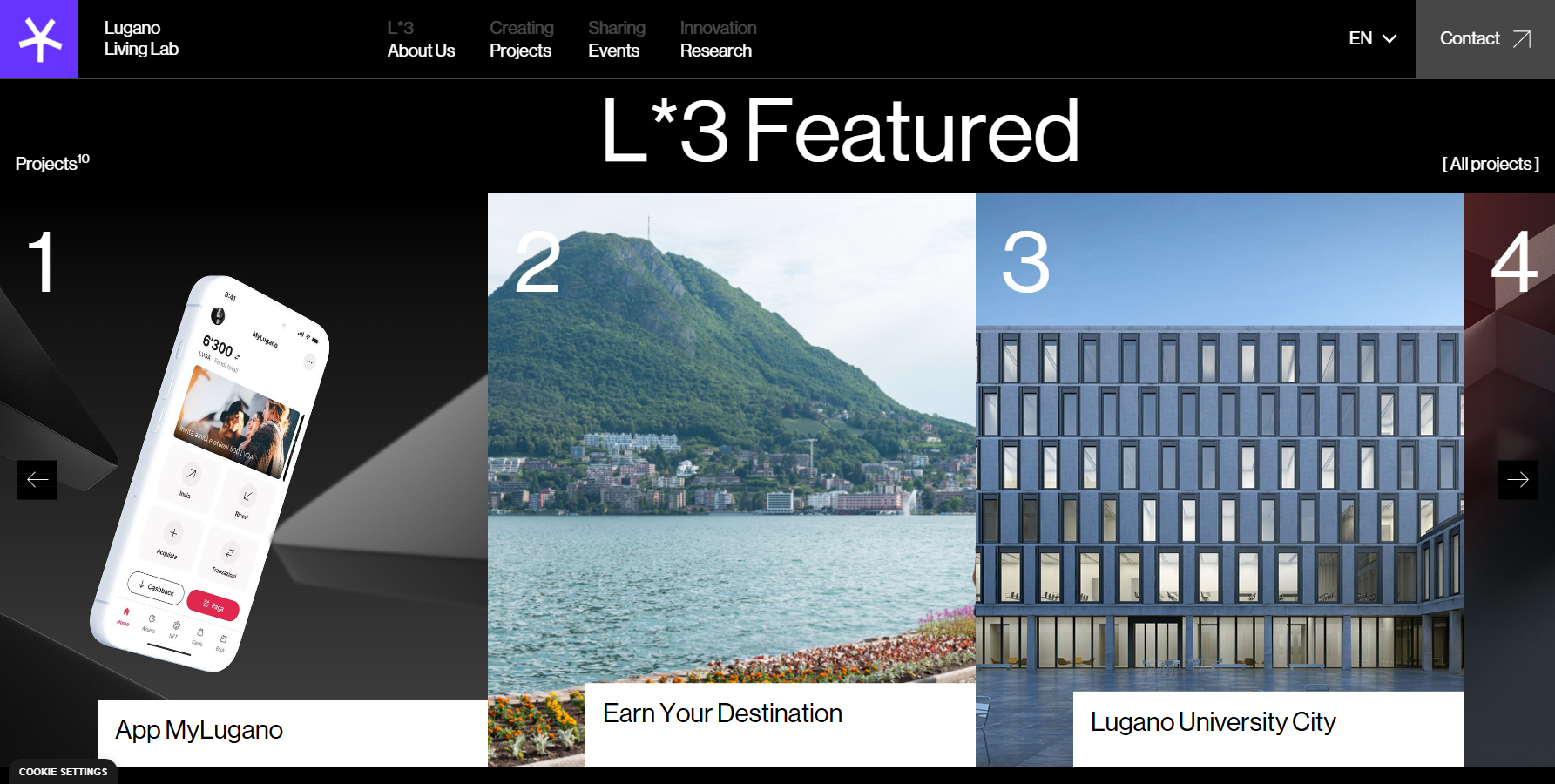Viewport: 1555px width, 784px height.
Task: Click the next slide right arrow
Action: [1518, 480]
